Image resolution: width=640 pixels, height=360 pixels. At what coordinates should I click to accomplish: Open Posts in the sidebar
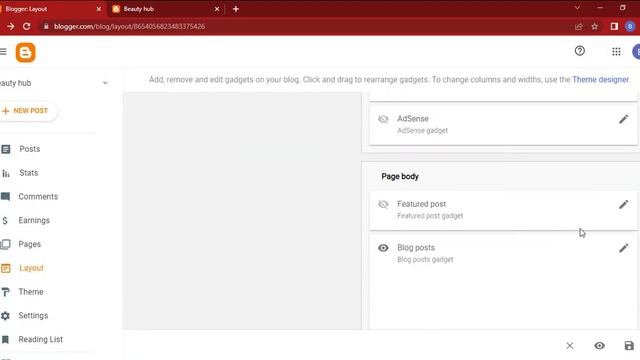click(30, 149)
